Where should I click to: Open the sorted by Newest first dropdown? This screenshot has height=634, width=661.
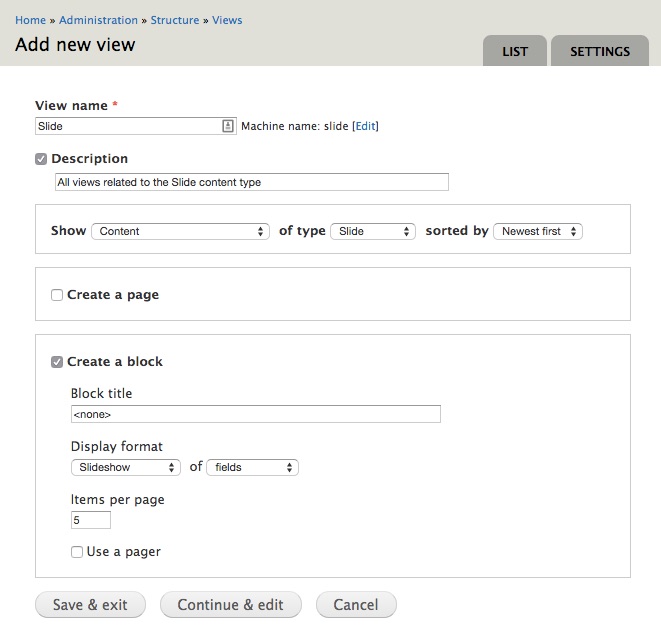point(538,231)
